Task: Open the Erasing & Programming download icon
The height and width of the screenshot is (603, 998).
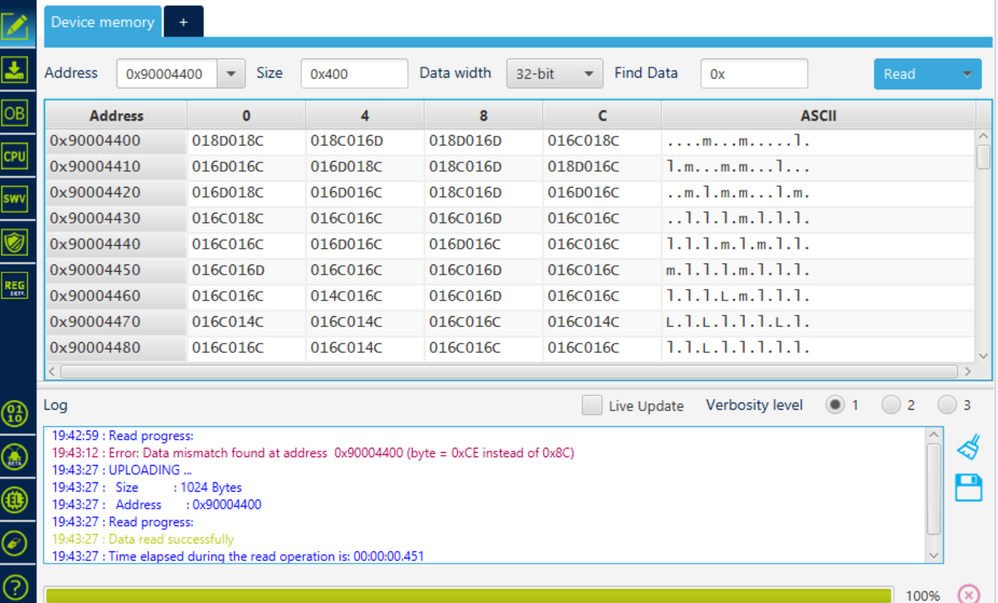Action: coord(15,69)
